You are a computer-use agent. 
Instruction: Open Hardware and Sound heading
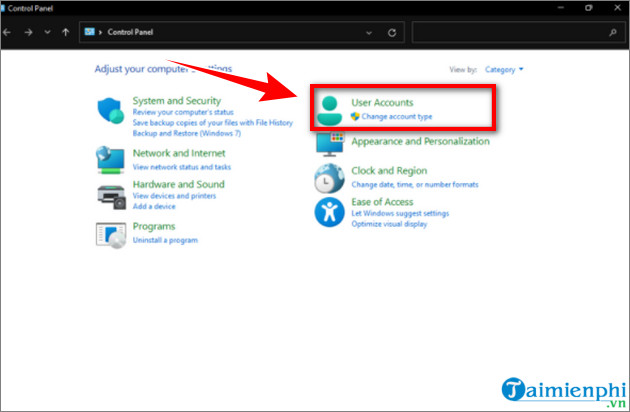(179, 184)
